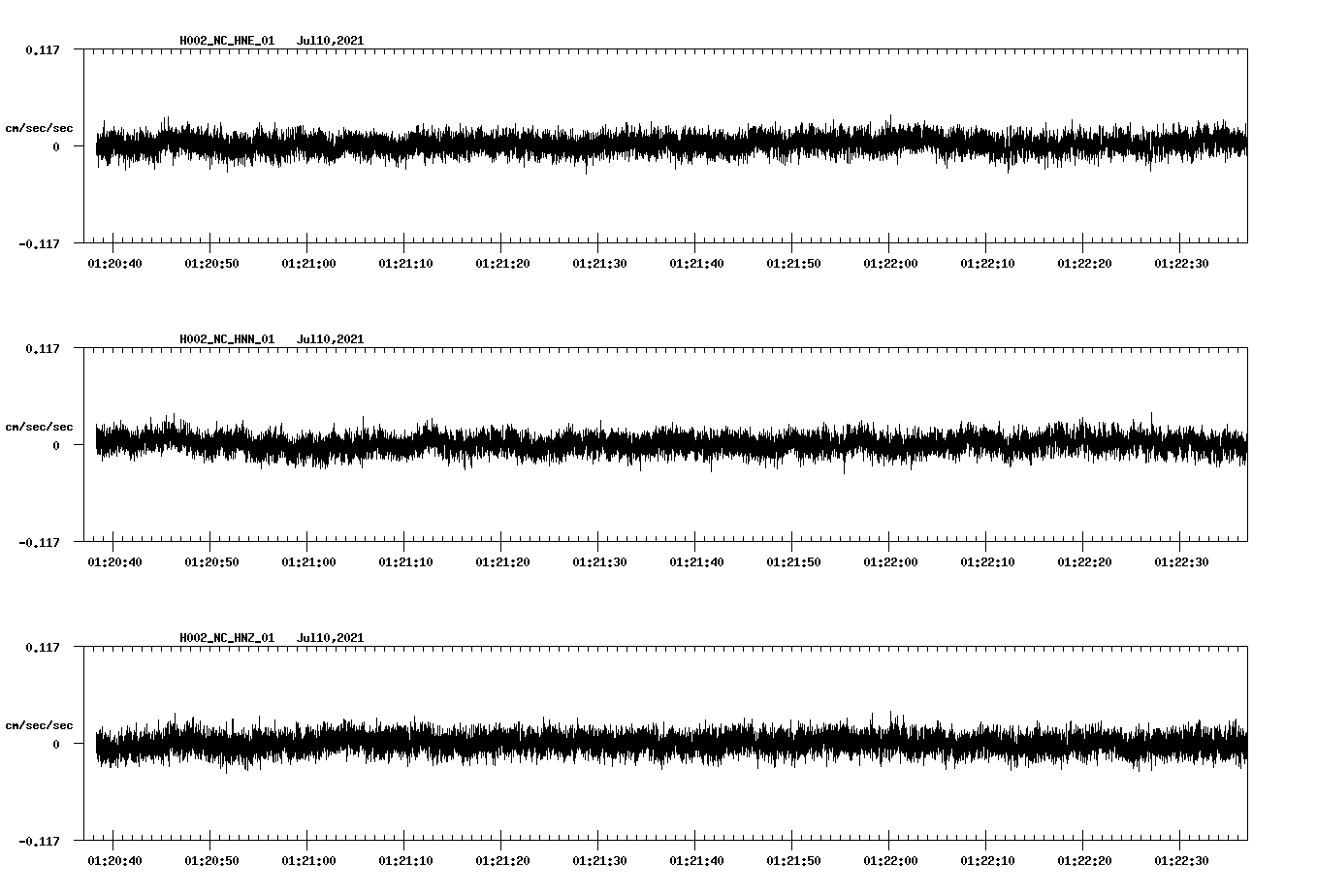Viewport: 1317px width, 896px height.
Task: Click the 0.117 upper limit of the HNZ plot
Action: coord(42,648)
